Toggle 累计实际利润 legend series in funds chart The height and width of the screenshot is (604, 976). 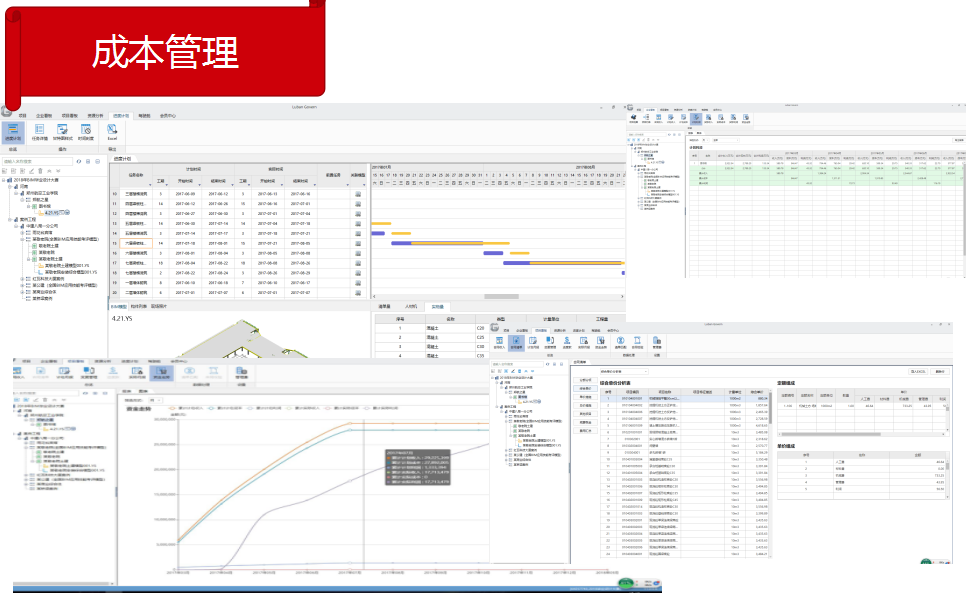[382, 408]
